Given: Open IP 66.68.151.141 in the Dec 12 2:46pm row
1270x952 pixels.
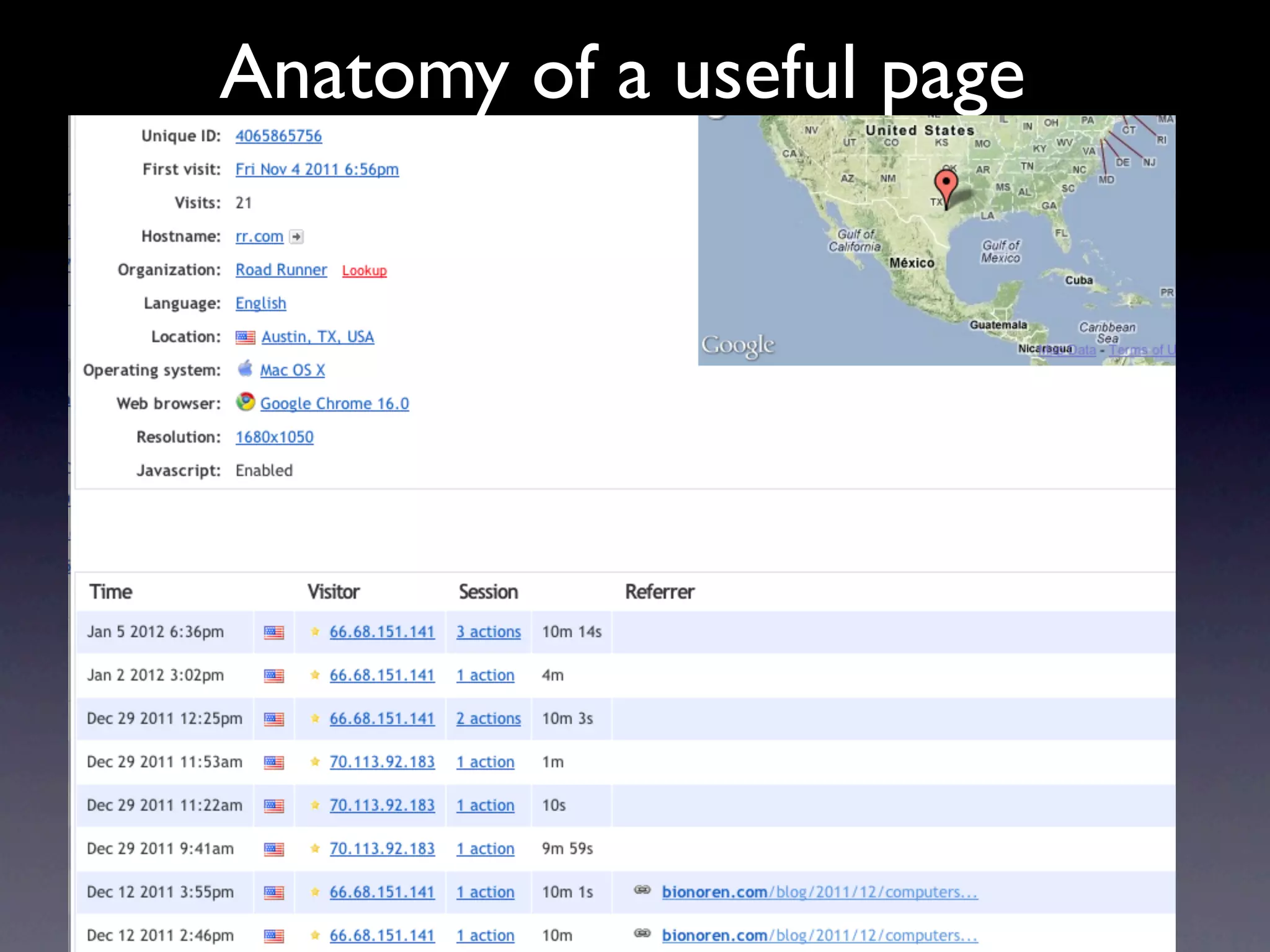Looking at the screenshot, I should pyautogui.click(x=382, y=935).
